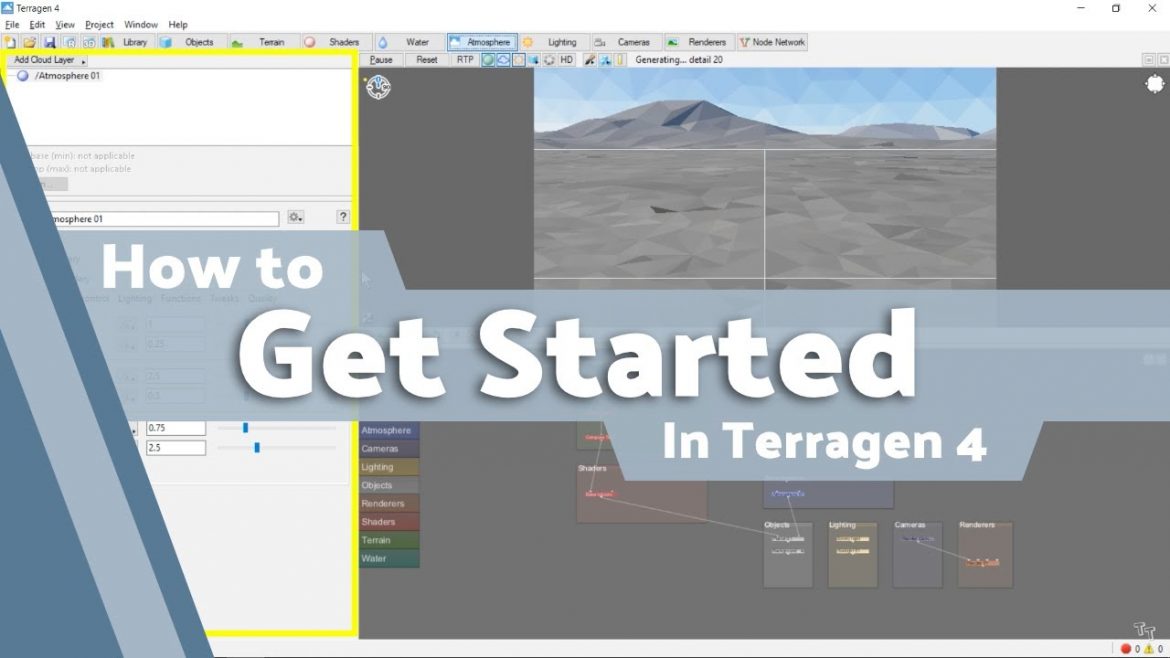Reset the 3D preview
This screenshot has height=658, width=1170.
point(428,60)
